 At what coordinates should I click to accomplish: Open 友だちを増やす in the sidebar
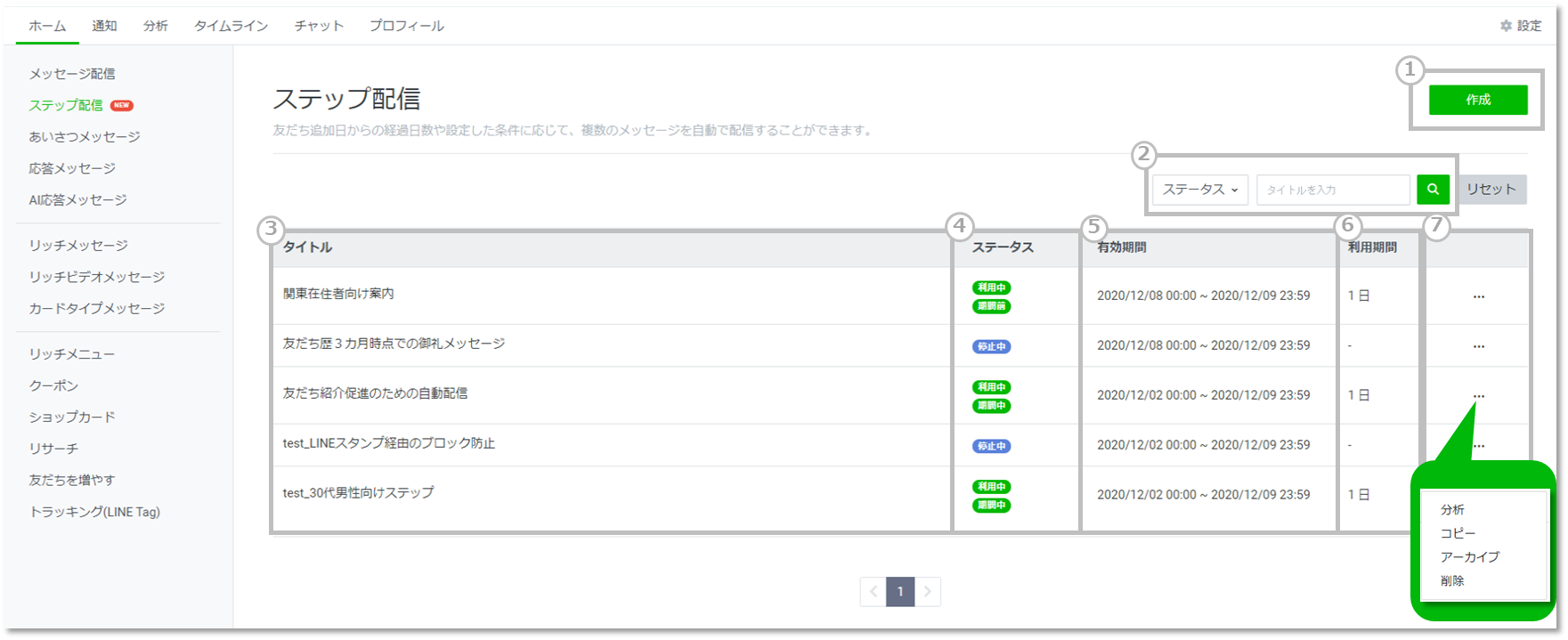(x=72, y=480)
